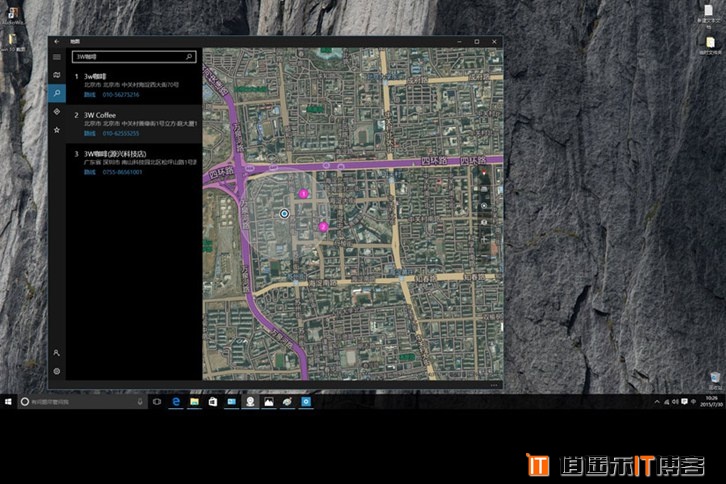Open Task View on the taskbar
Viewport: 726px width, 484px height.
pos(157,402)
